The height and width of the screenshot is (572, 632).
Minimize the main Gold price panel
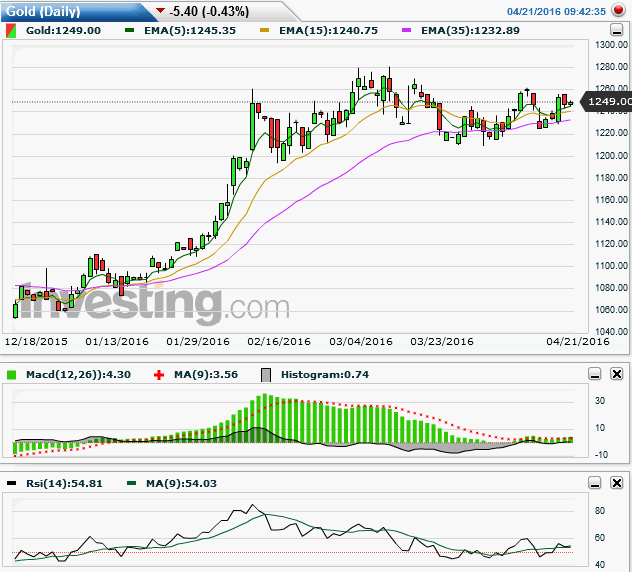pyautogui.click(x=617, y=30)
